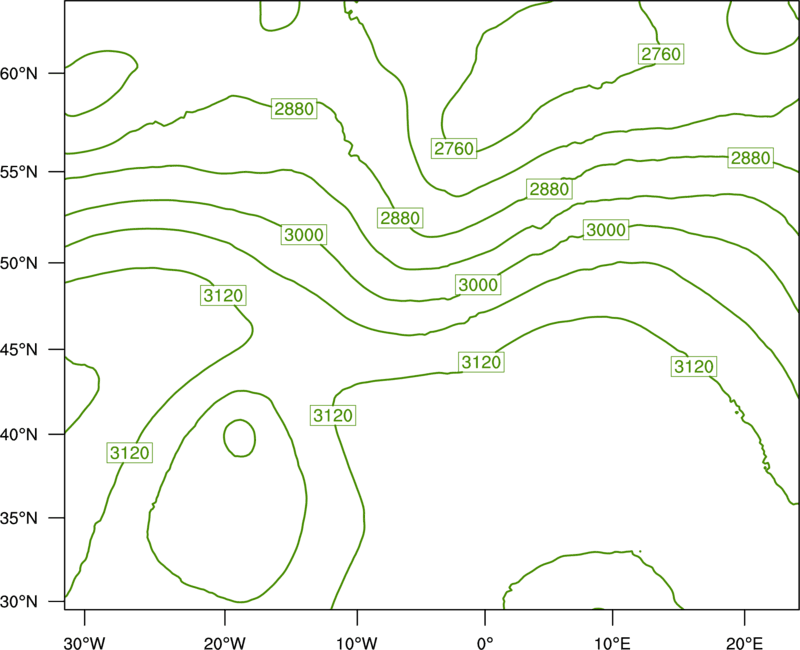The image size is (800, 650).
Task: Select the 60°N latitude axis label
Action: coord(19,73)
